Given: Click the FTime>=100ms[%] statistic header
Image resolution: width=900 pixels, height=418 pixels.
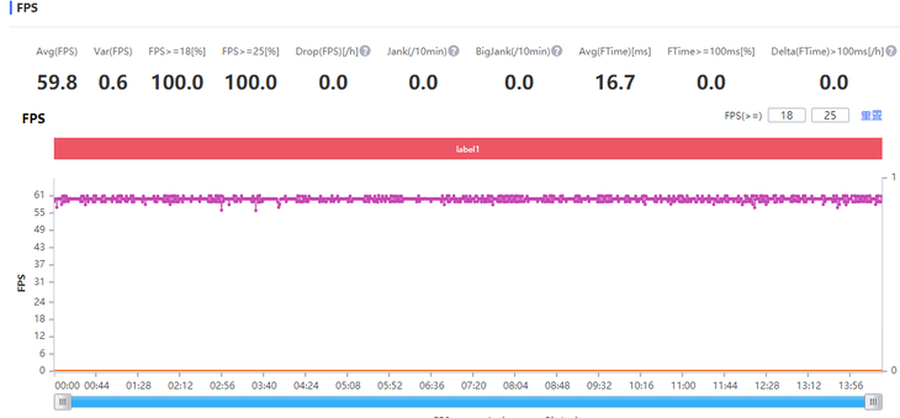Looking at the screenshot, I should [x=711, y=51].
